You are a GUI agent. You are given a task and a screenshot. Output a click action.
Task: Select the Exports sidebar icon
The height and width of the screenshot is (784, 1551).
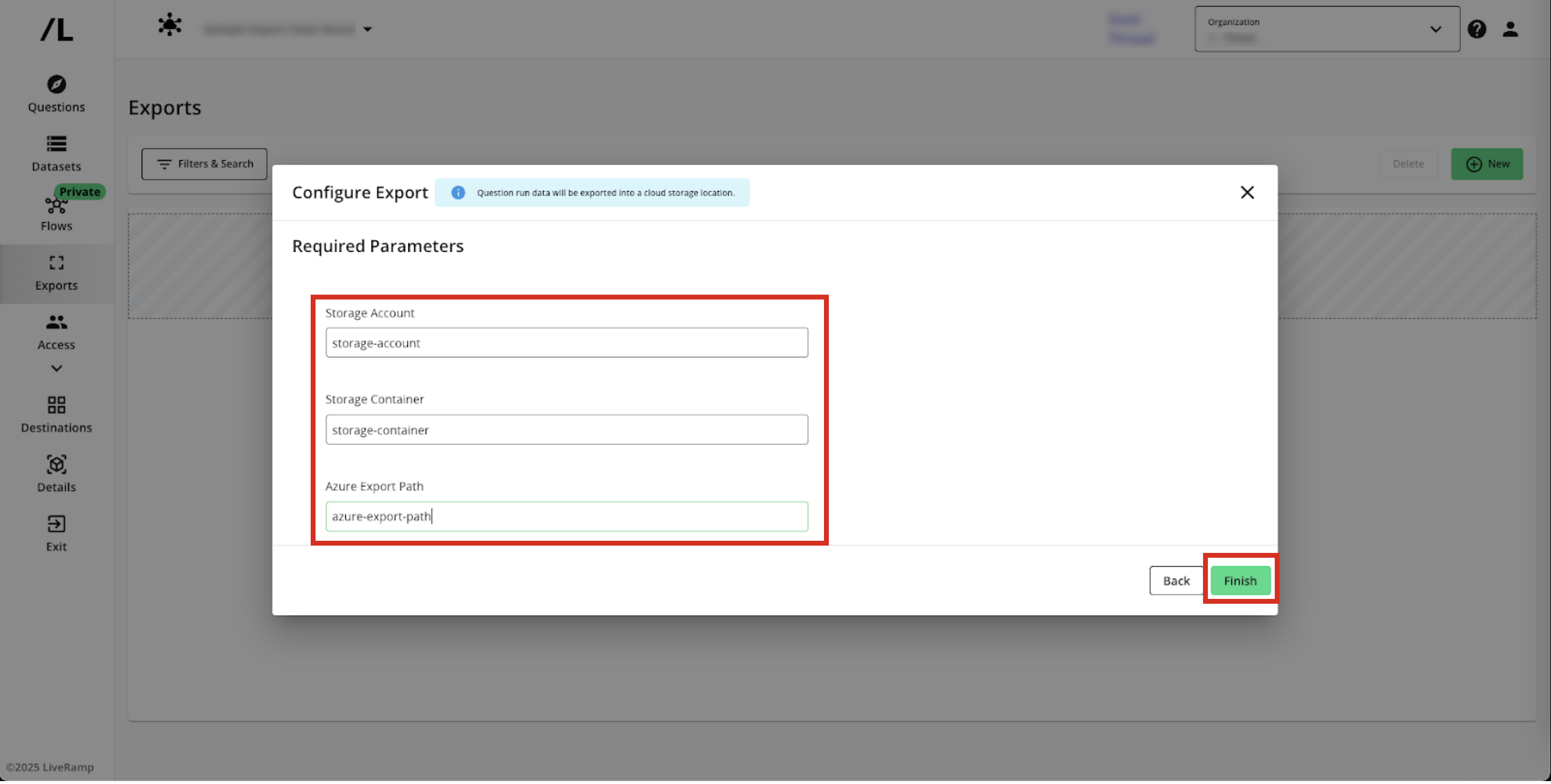[56, 263]
